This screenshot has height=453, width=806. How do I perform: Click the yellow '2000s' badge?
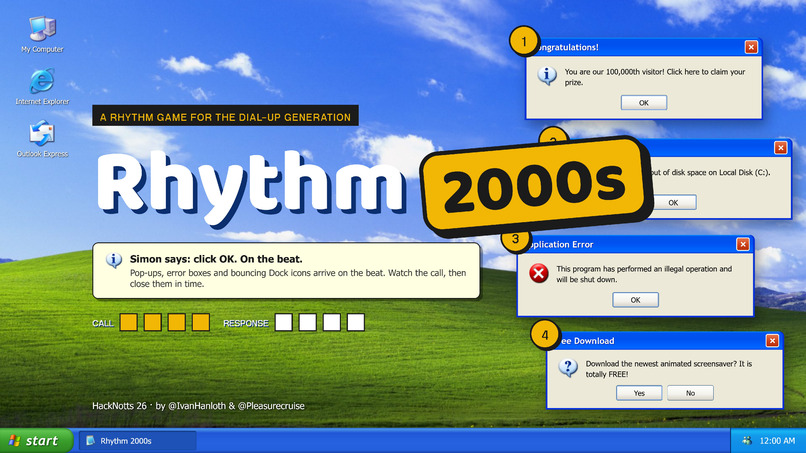point(535,187)
